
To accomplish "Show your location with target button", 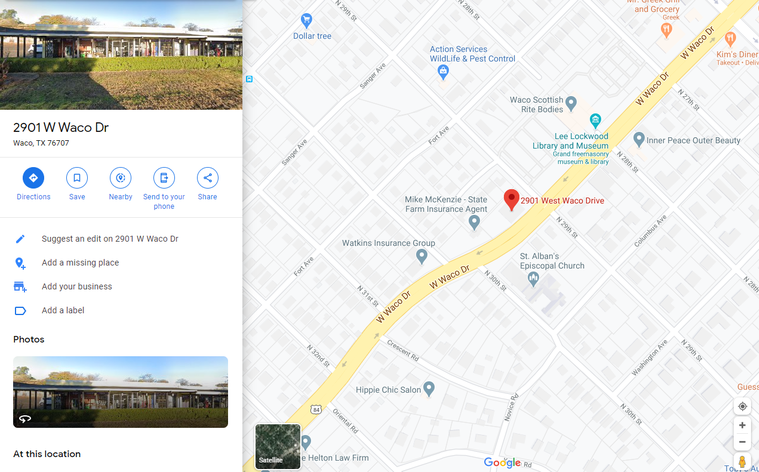I will 742,406.
